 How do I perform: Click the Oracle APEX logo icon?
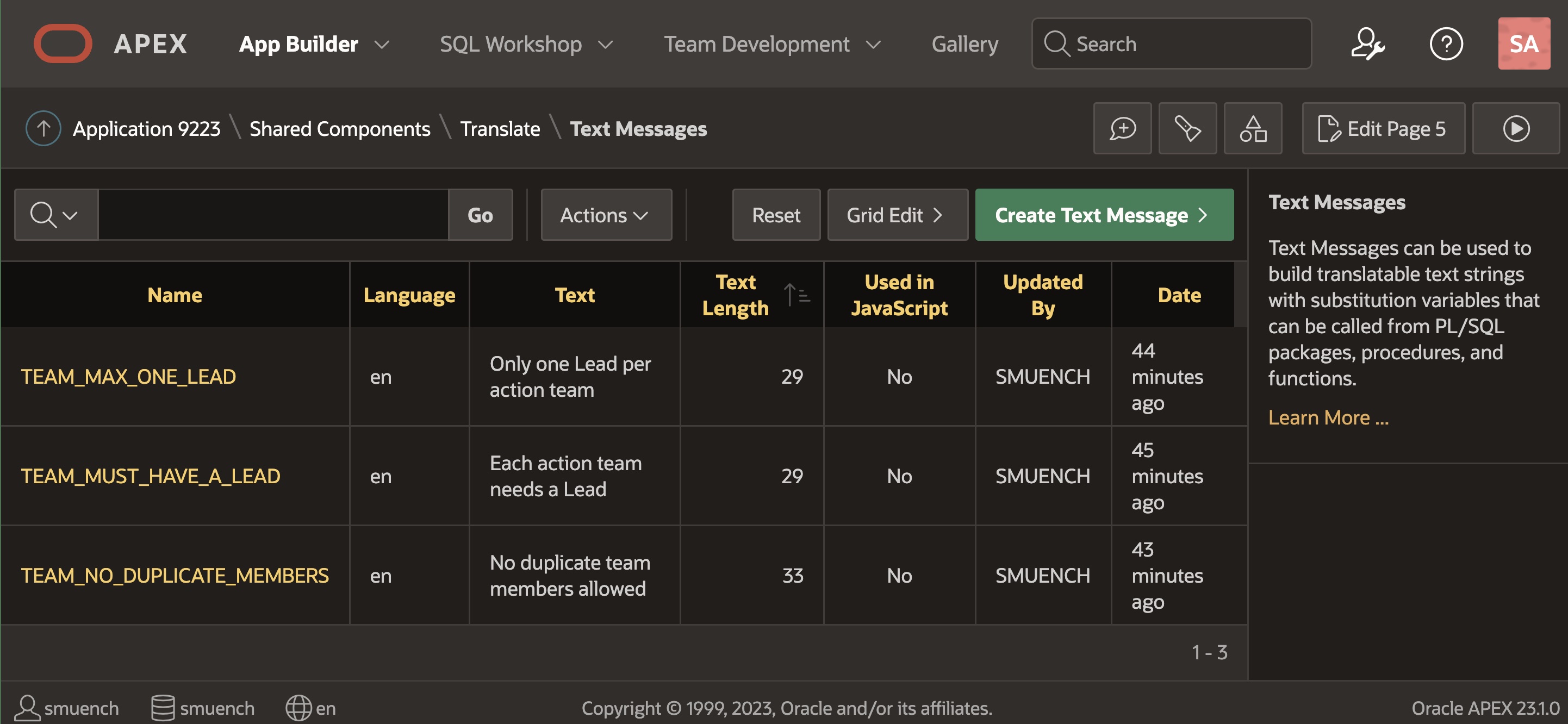click(x=63, y=44)
